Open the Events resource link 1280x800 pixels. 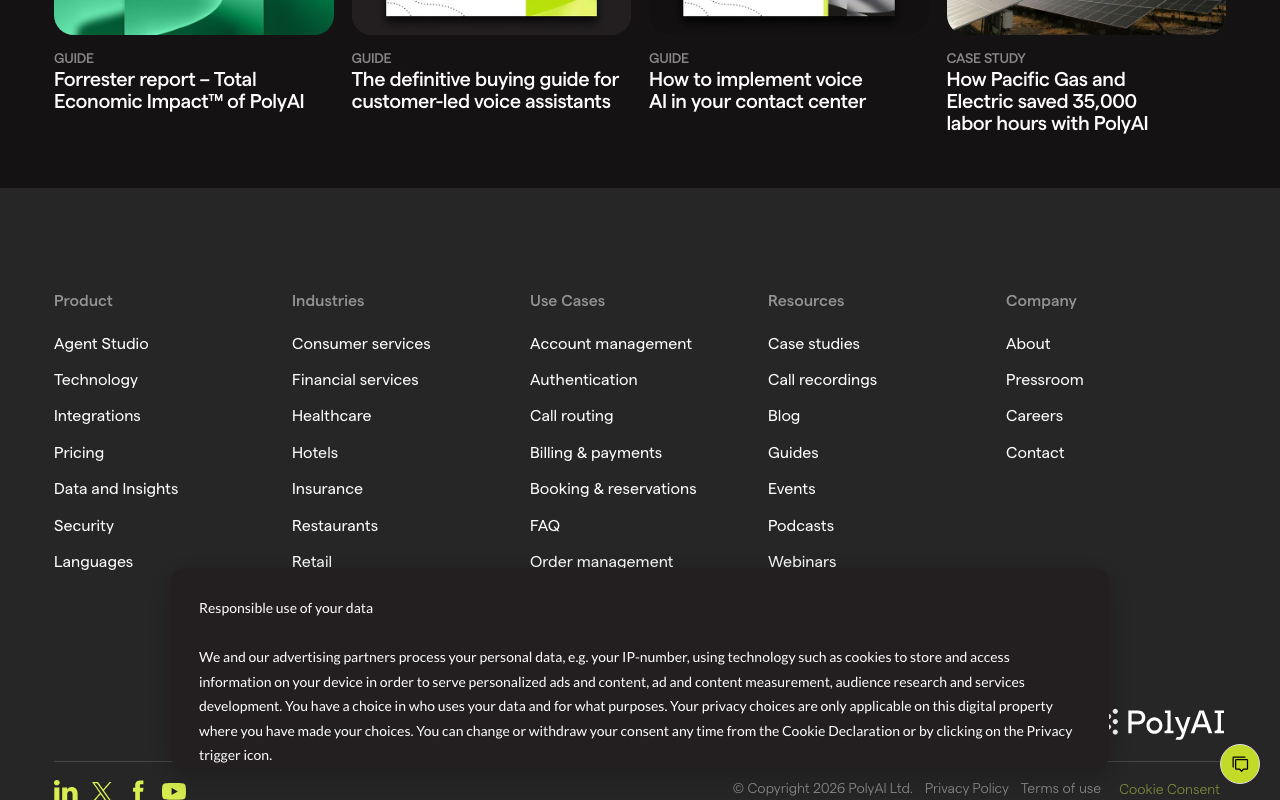tap(792, 489)
